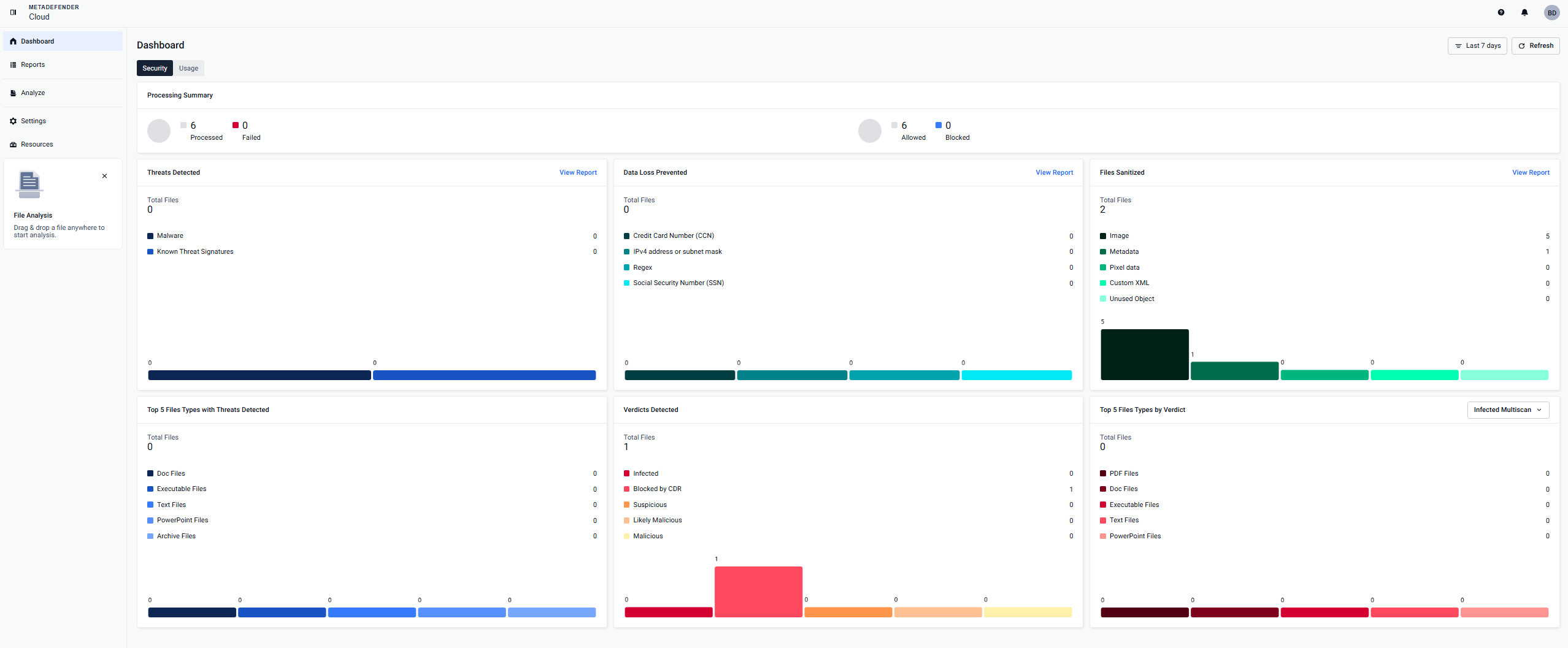Open the notifications bell
Viewport: 1568px width, 648px height.
[x=1524, y=12]
